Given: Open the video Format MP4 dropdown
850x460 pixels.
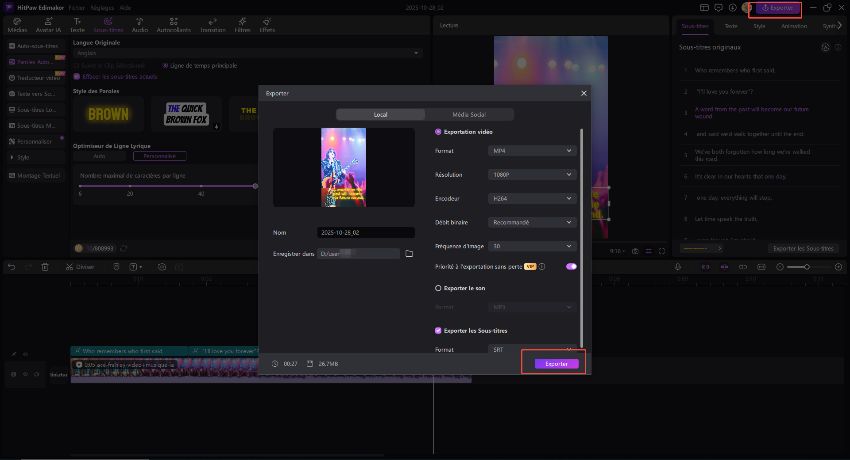Looking at the screenshot, I should (533, 151).
